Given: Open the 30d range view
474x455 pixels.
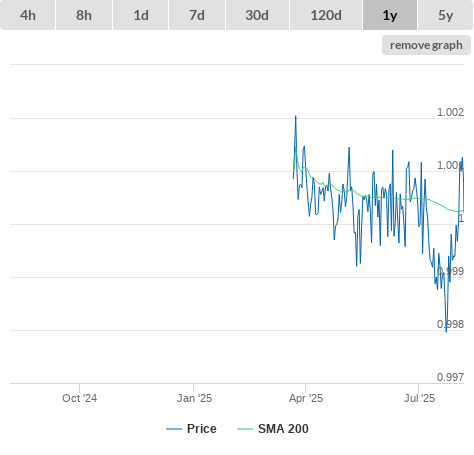Looking at the screenshot, I should [257, 15].
